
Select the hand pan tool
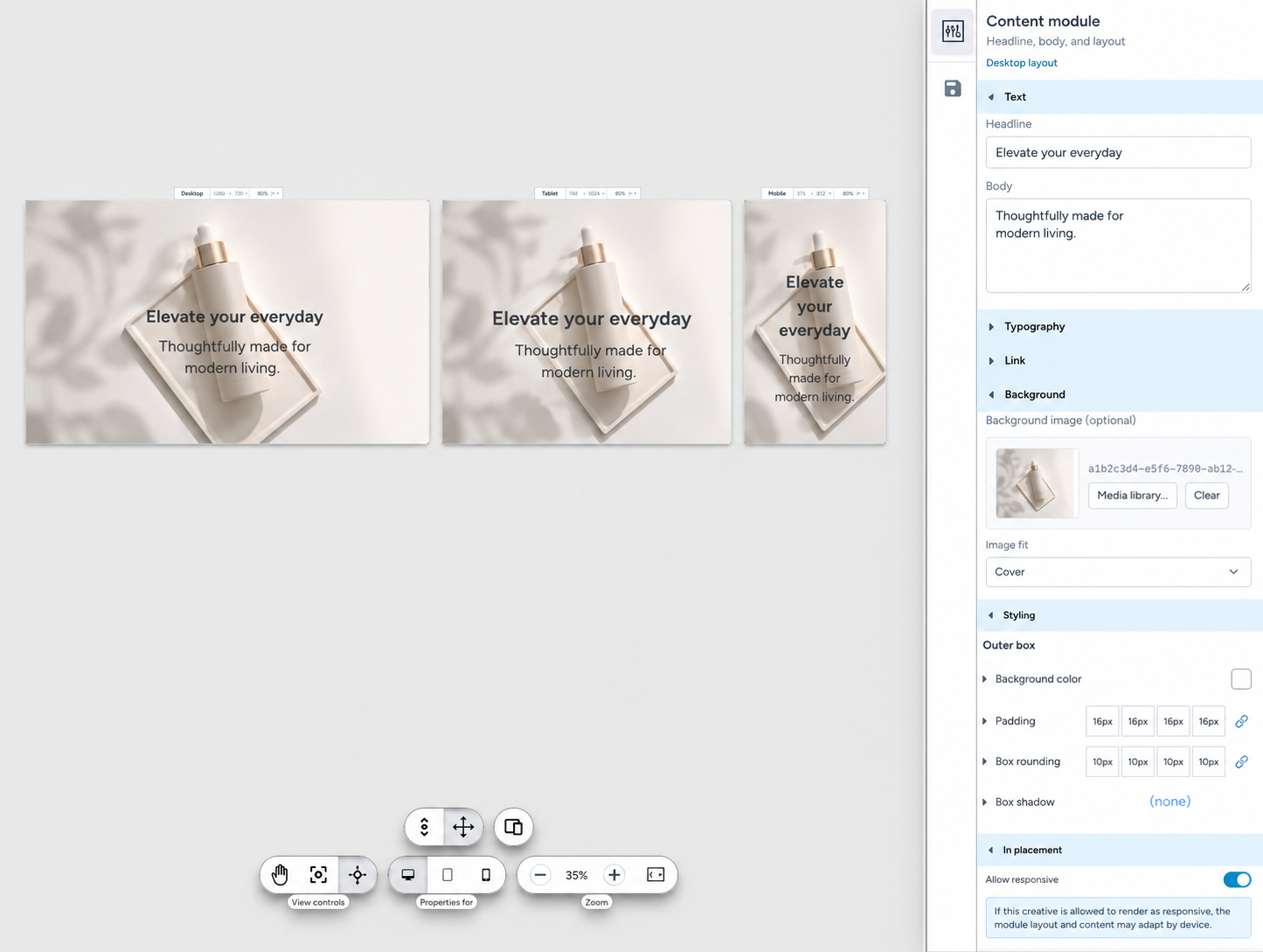click(280, 874)
